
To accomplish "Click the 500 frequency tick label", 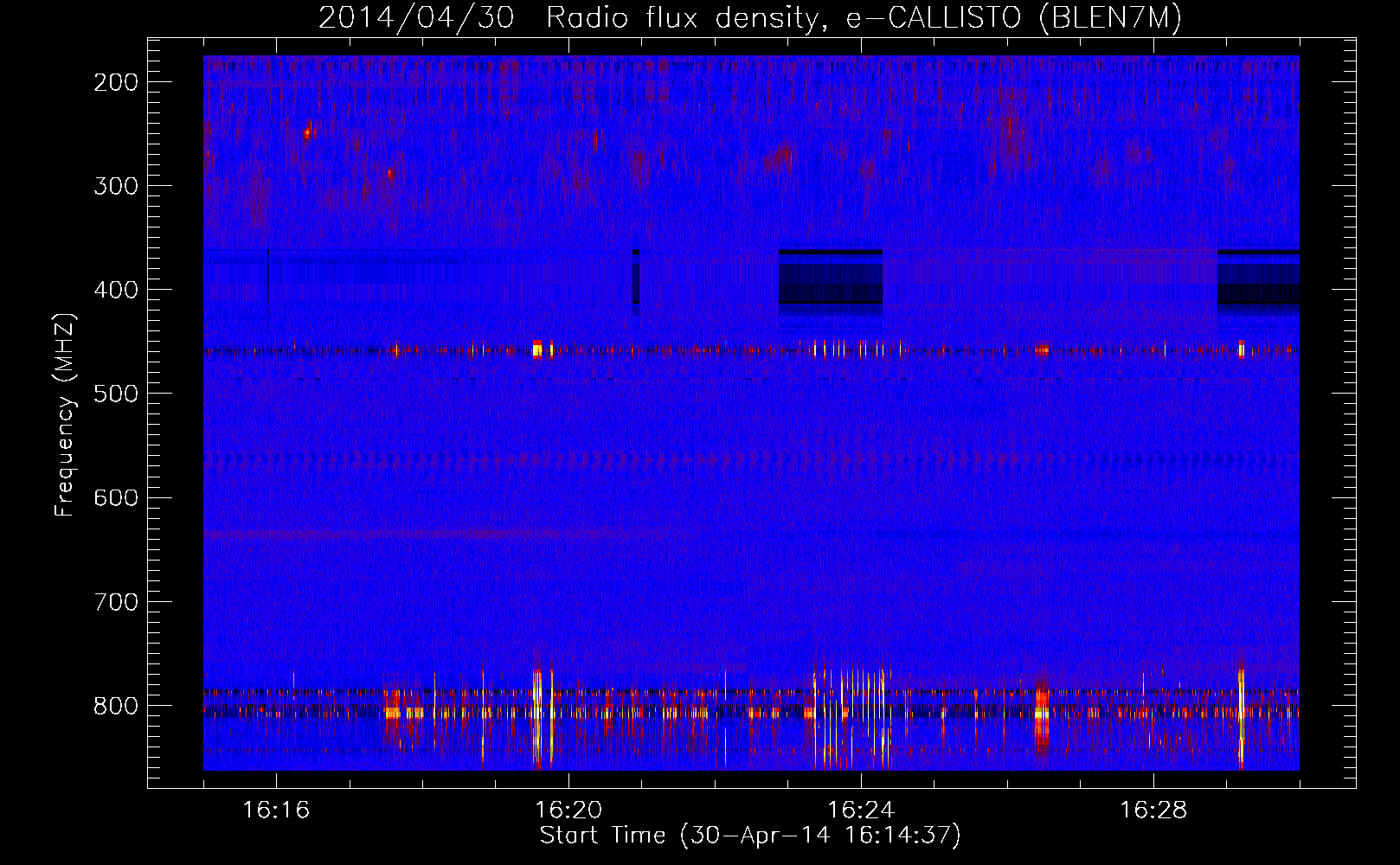I will click(x=116, y=394).
